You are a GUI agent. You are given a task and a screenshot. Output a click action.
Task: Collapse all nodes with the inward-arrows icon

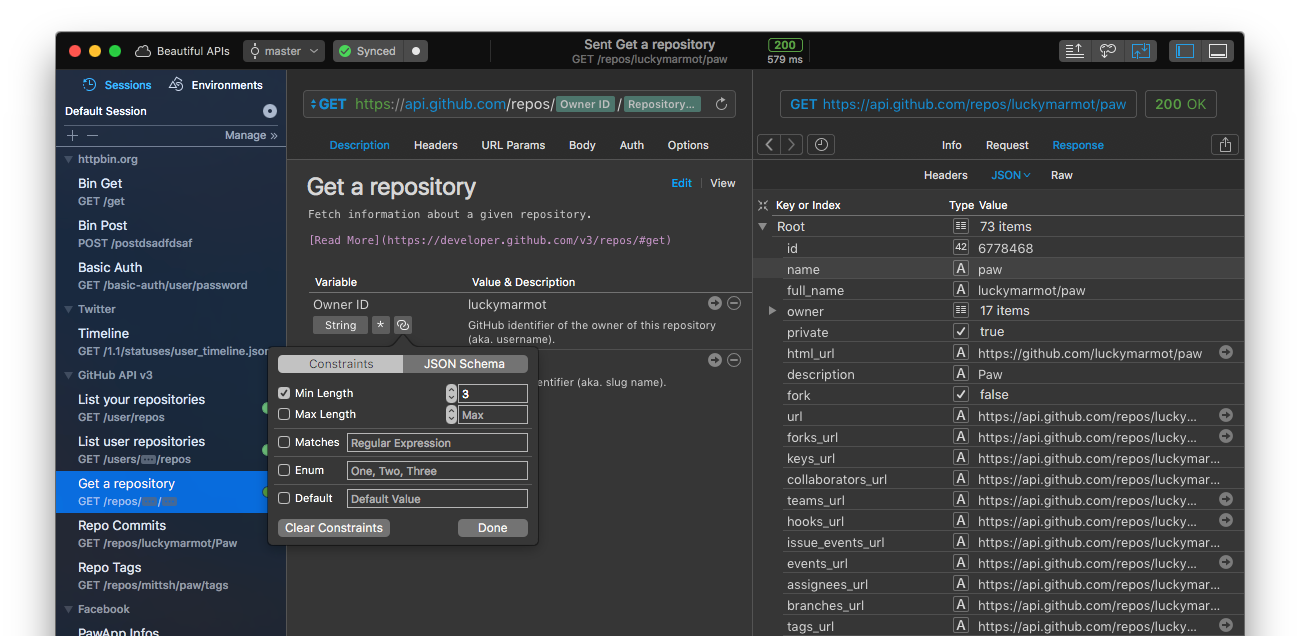[762, 204]
